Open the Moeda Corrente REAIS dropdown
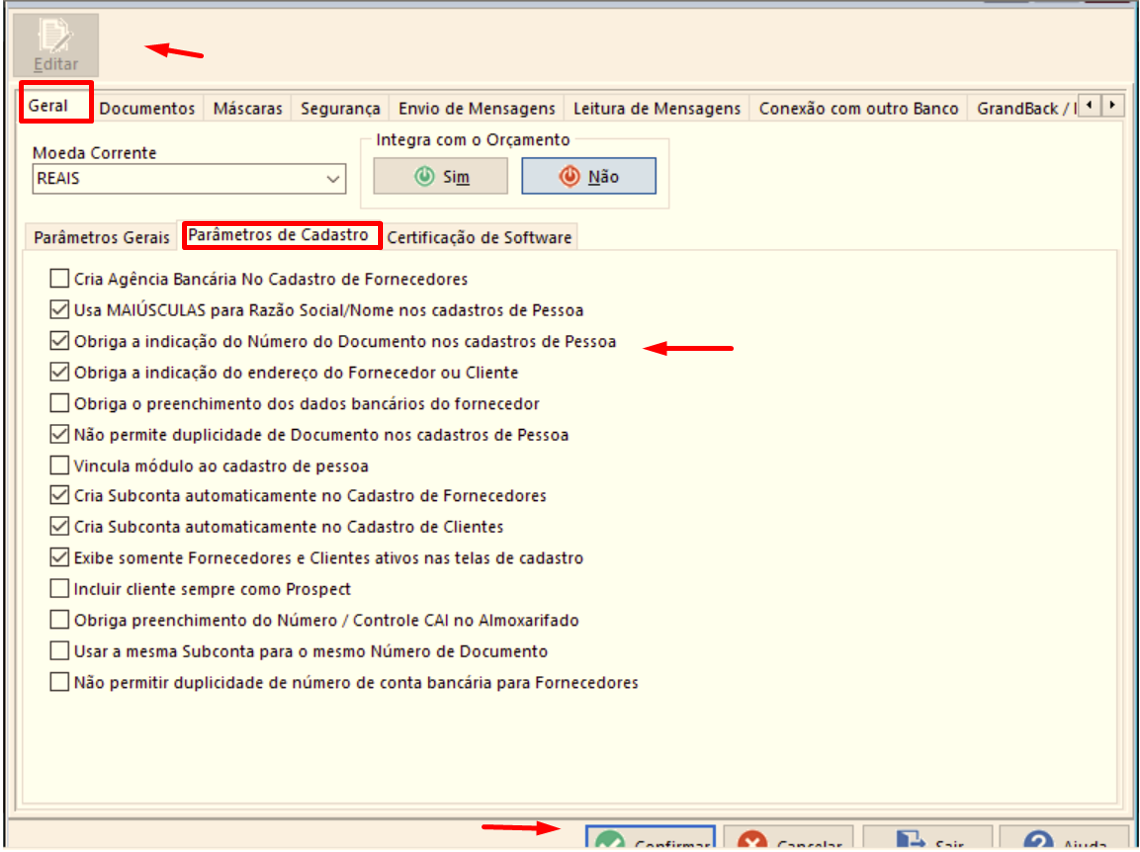The image size is (1140, 852). coord(189,179)
